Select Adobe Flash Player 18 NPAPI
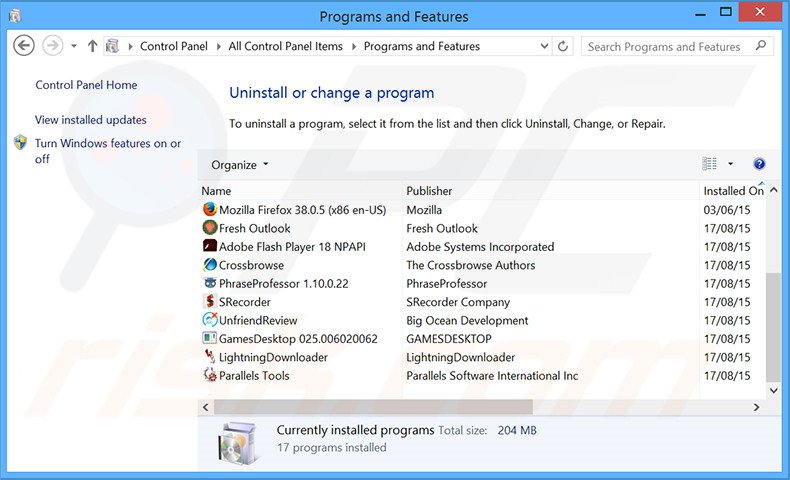The width and height of the screenshot is (790, 480). (292, 247)
